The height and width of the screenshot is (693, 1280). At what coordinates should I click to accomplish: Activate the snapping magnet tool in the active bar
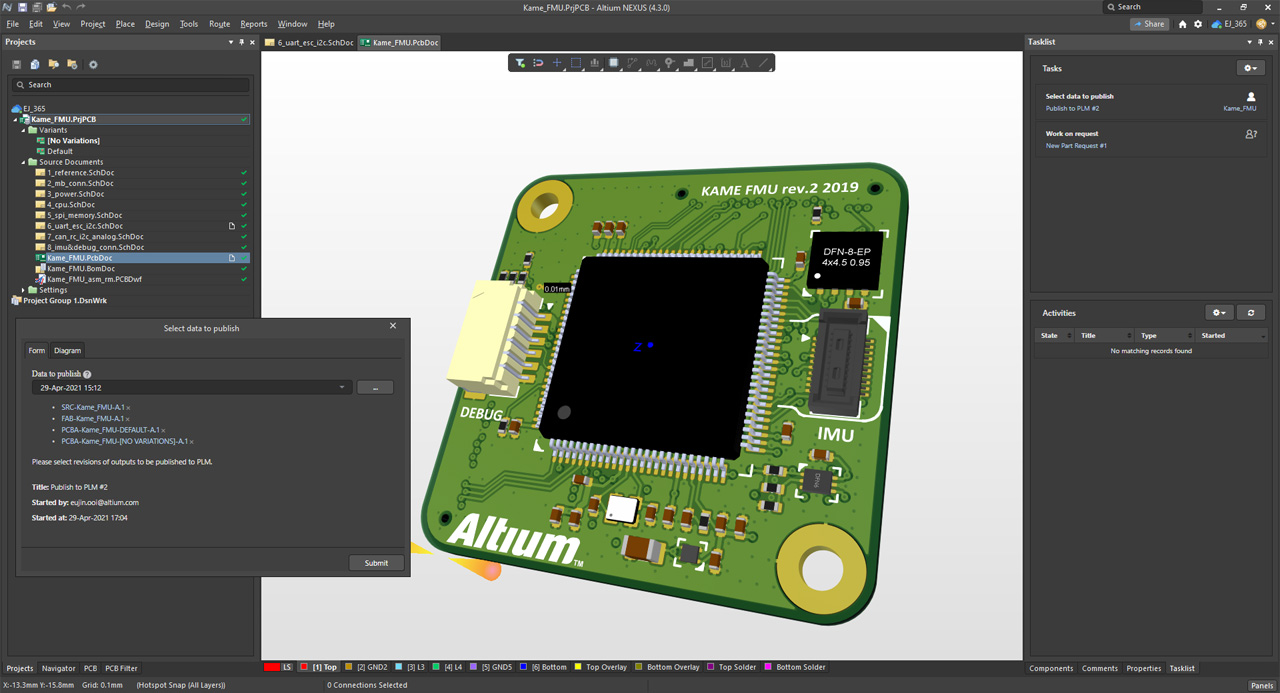(x=537, y=62)
